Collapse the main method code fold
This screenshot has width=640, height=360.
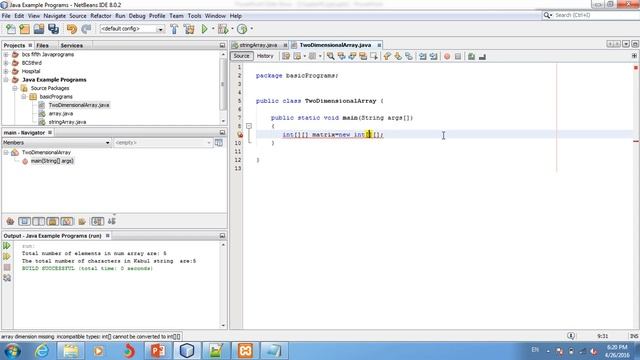249,126
